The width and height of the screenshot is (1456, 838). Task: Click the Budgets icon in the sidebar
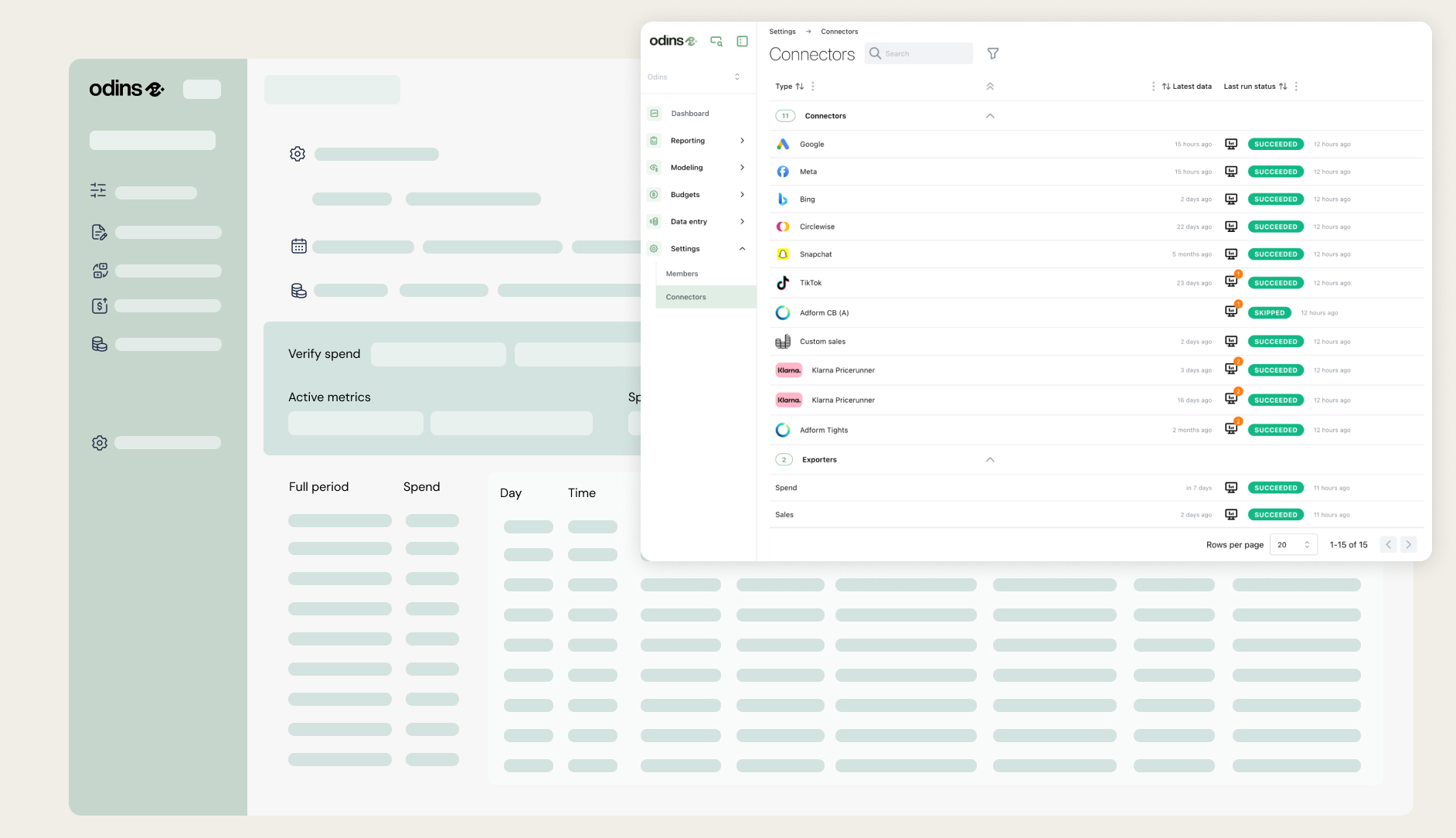pos(654,194)
